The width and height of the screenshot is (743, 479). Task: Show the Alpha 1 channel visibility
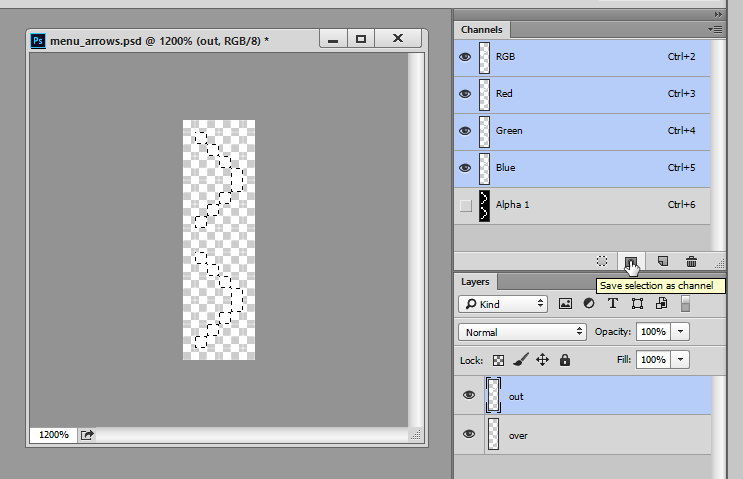click(x=466, y=206)
